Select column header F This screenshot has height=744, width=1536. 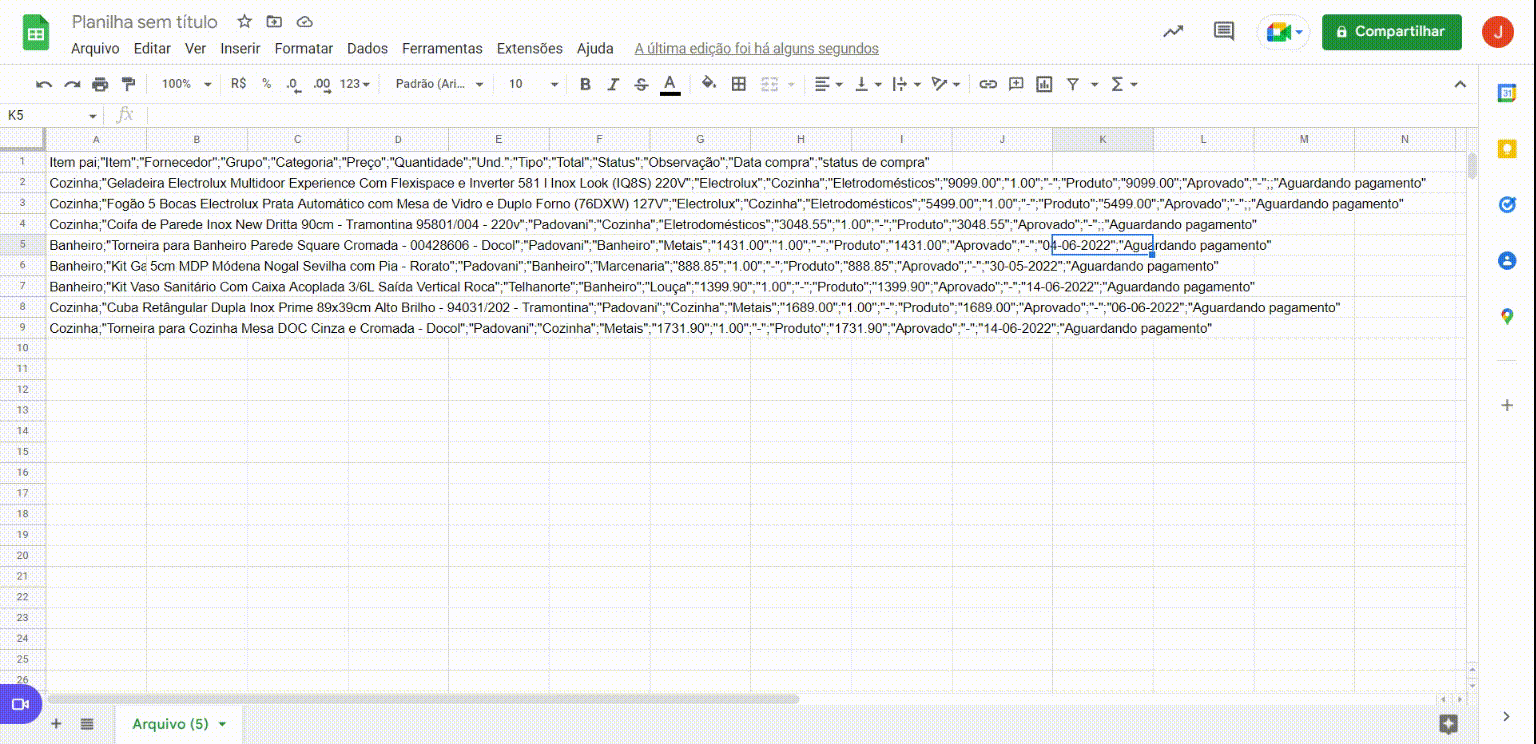point(599,139)
